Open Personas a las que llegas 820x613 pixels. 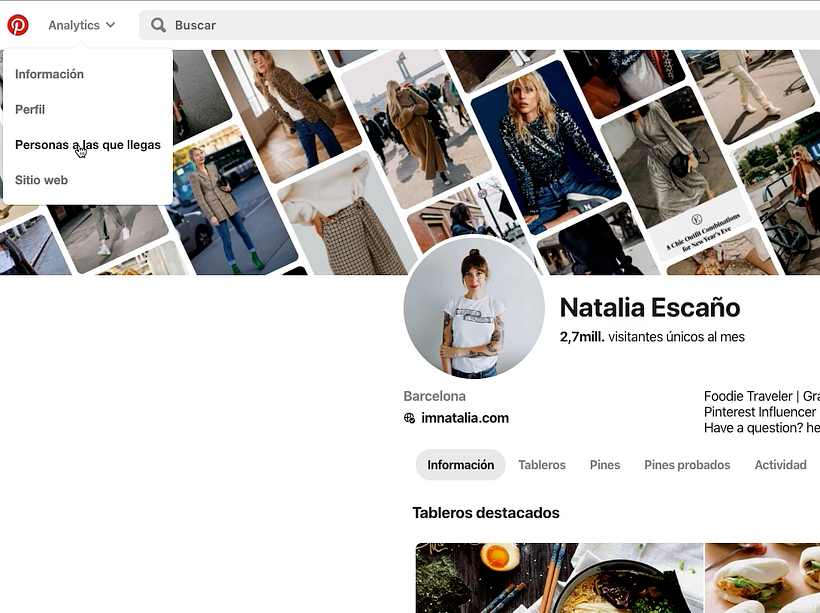pos(88,145)
